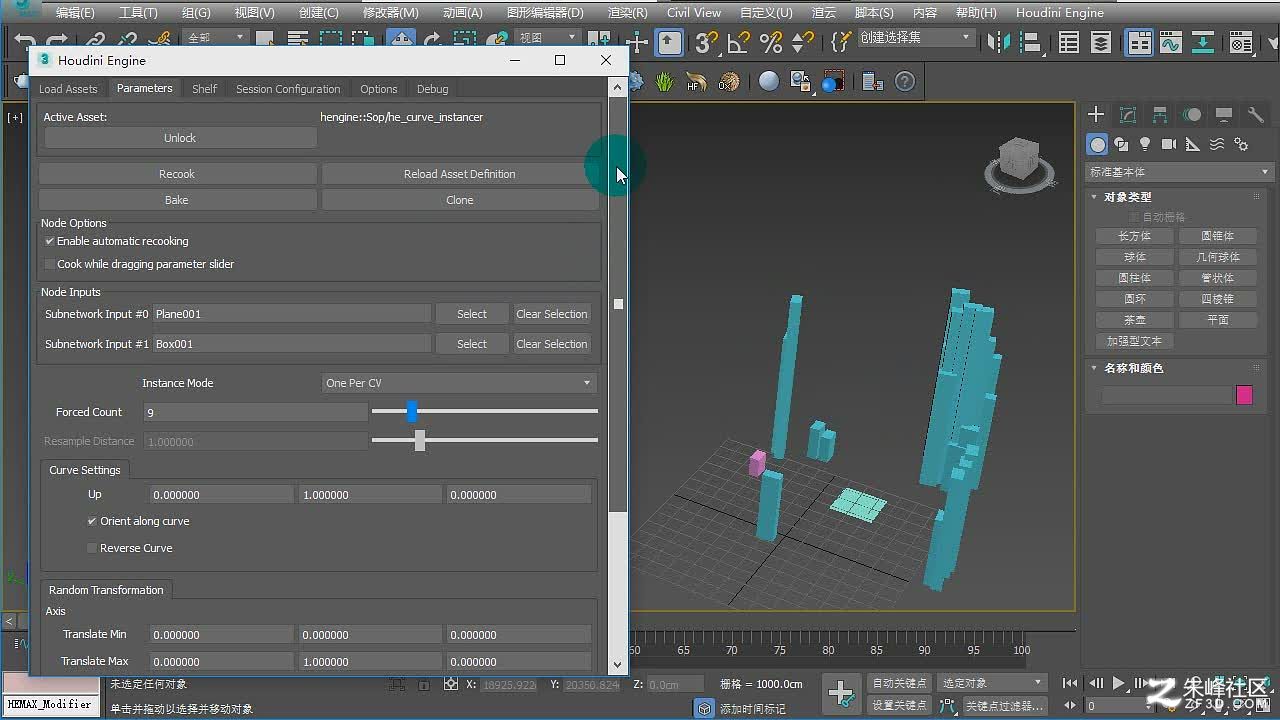Screen dimensions: 1280x720
Task: Click the 自动关键点 auto key button
Action: point(899,683)
